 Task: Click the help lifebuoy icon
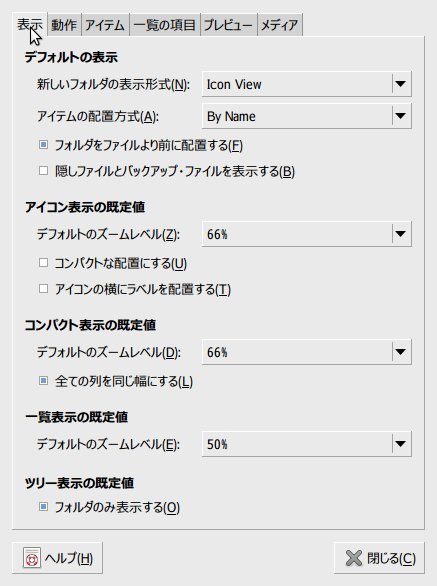coord(32,558)
